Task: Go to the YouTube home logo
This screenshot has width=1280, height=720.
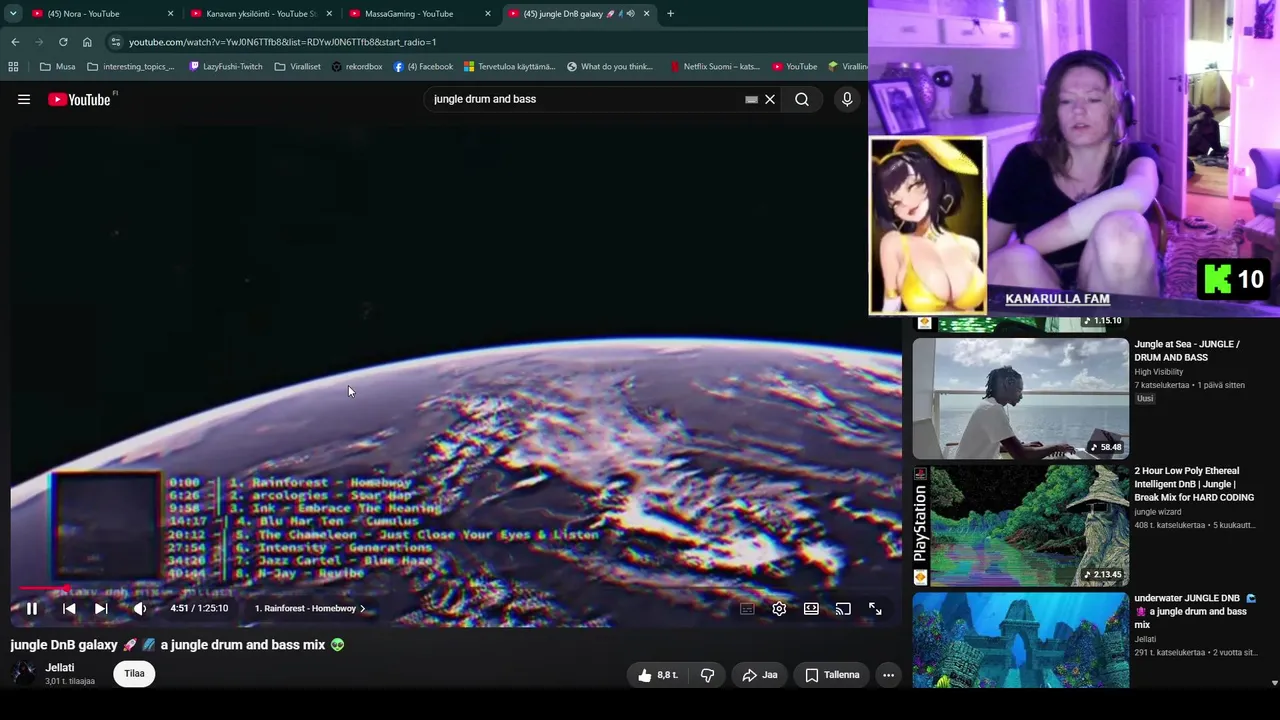Action: [x=79, y=99]
